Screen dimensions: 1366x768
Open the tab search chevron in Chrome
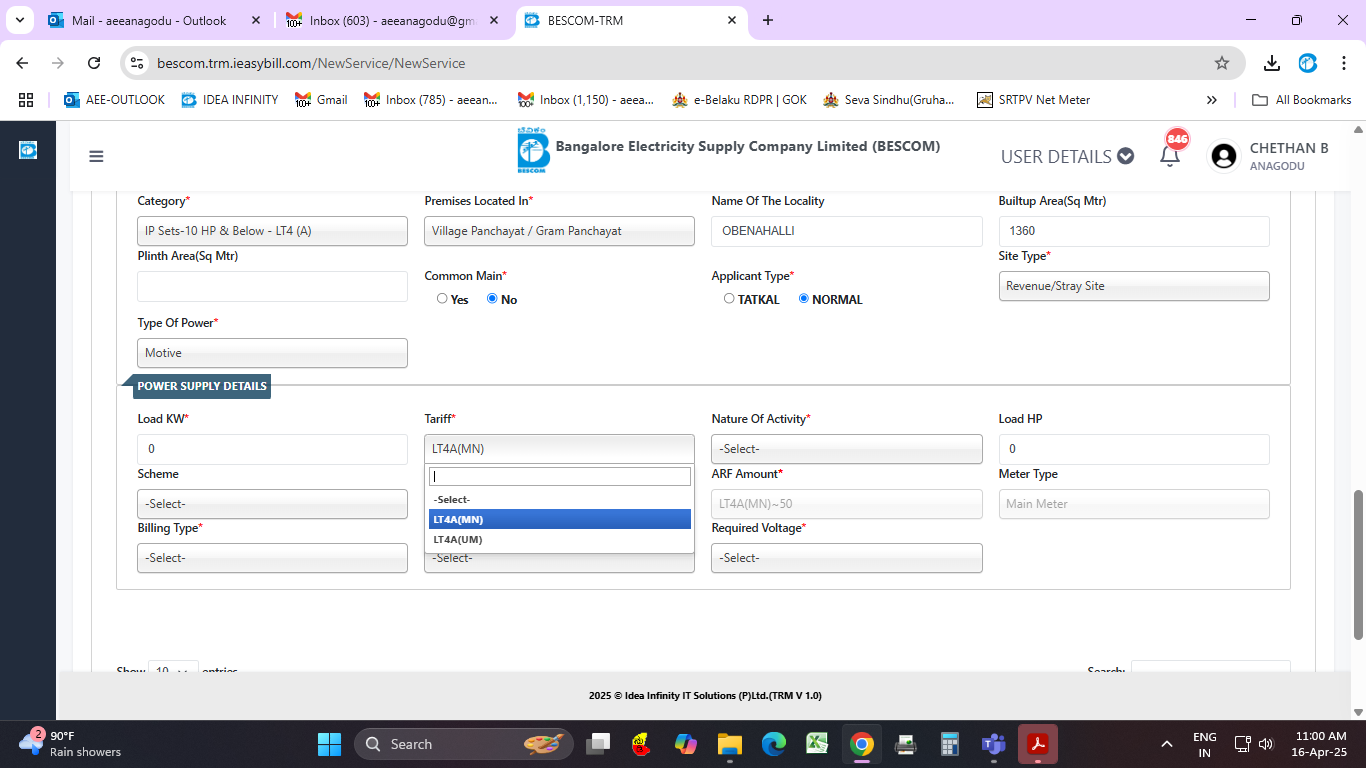(x=20, y=20)
